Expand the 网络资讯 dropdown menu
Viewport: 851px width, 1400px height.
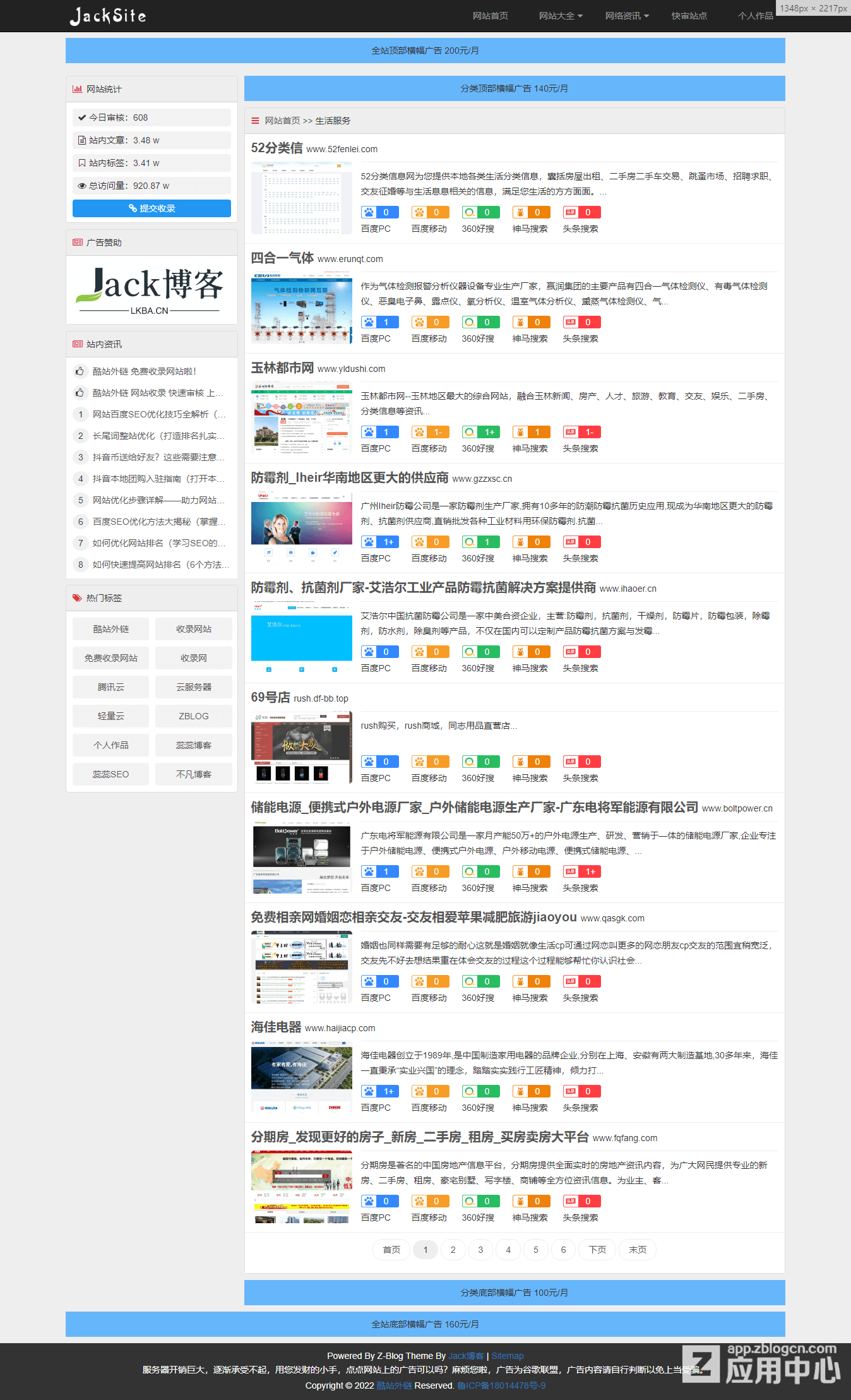point(627,16)
